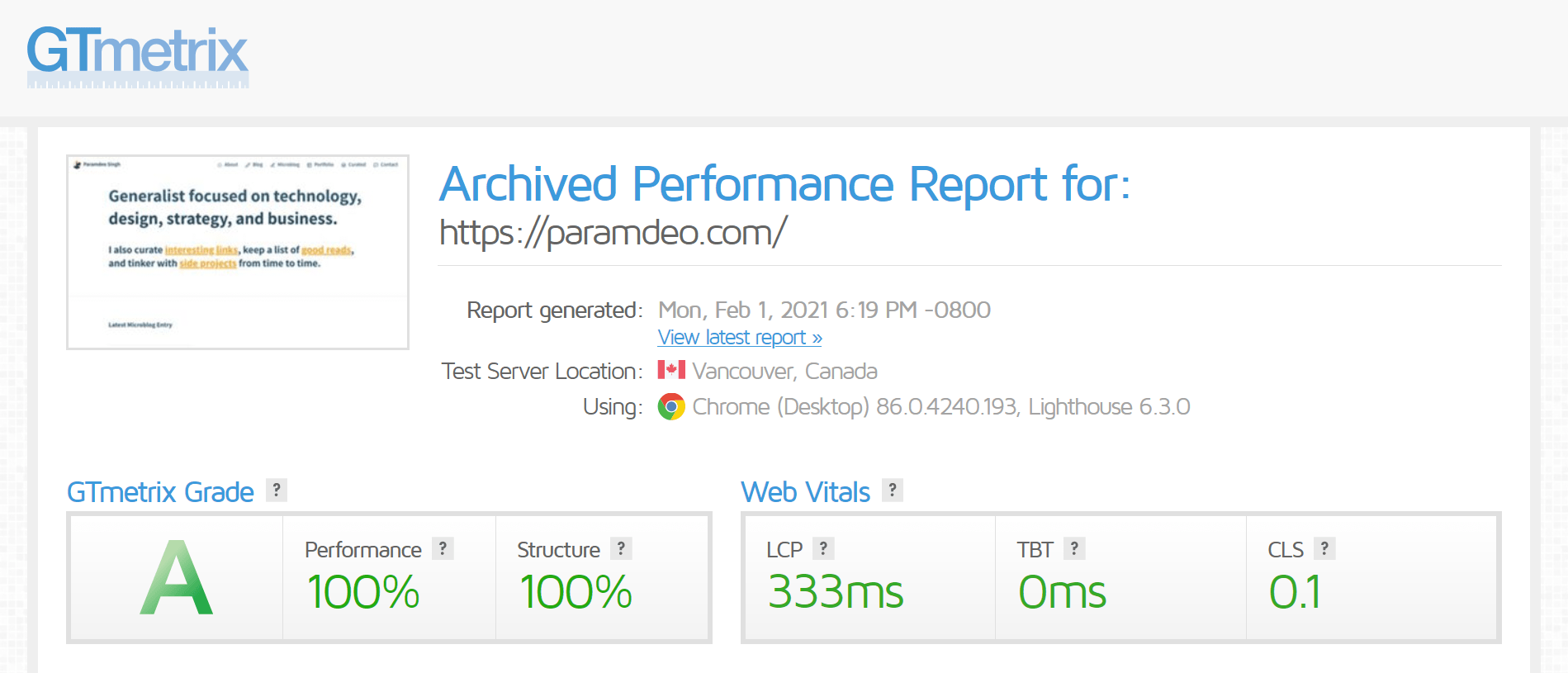Image resolution: width=1568 pixels, height=673 pixels.
Task: Click the TBT help question mark
Action: [1074, 548]
